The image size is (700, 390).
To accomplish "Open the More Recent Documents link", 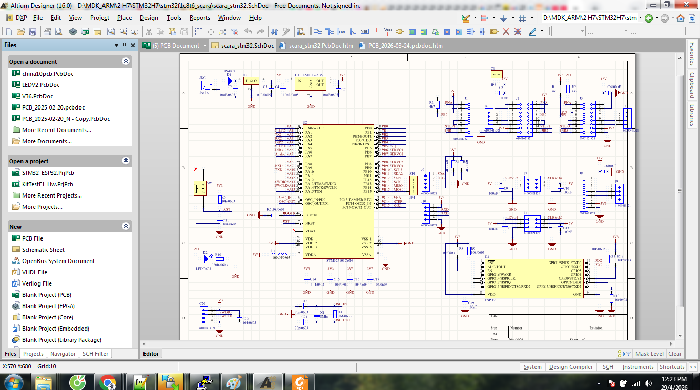I will coord(57,130).
